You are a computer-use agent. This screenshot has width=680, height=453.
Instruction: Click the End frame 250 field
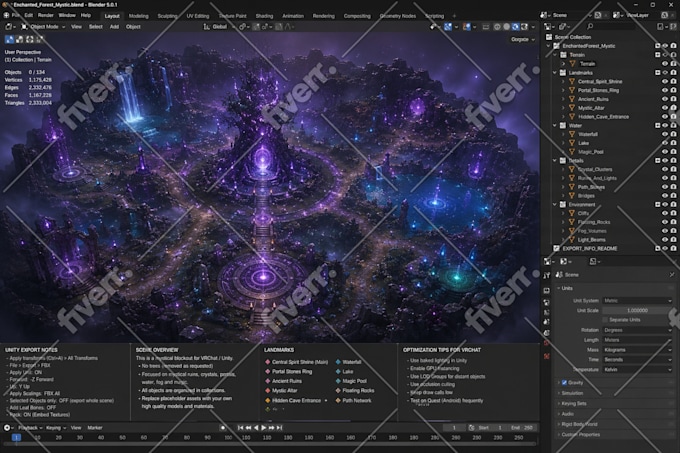[522, 428]
